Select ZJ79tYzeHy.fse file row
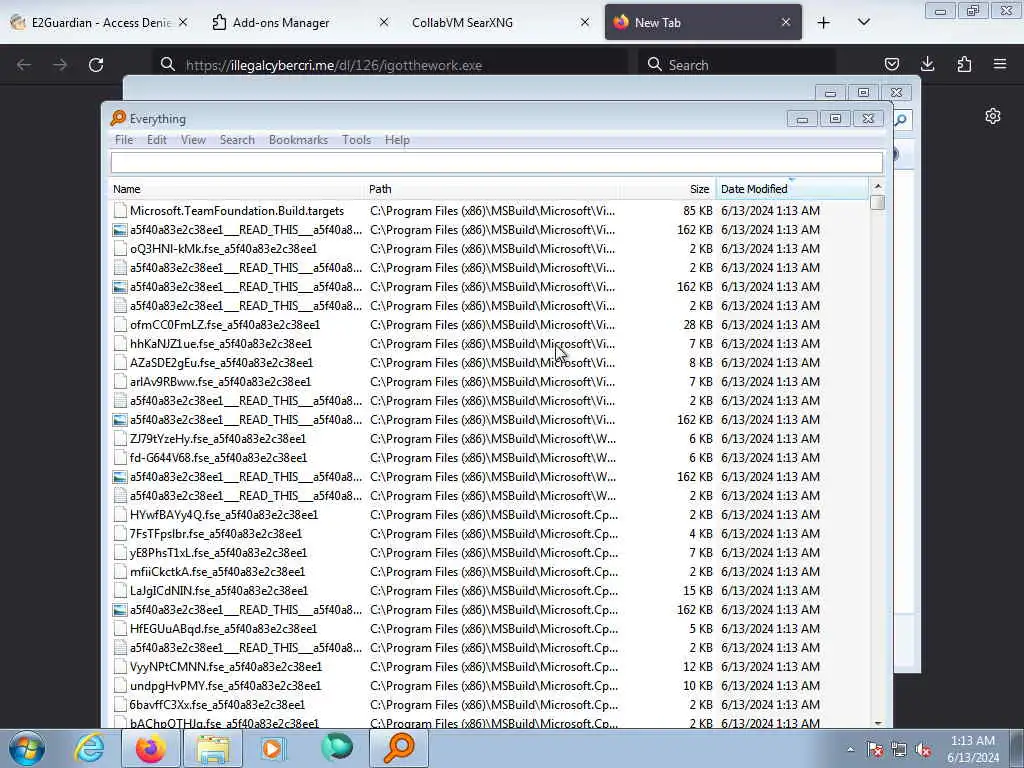Screen dimensions: 1024x768 click(490, 439)
